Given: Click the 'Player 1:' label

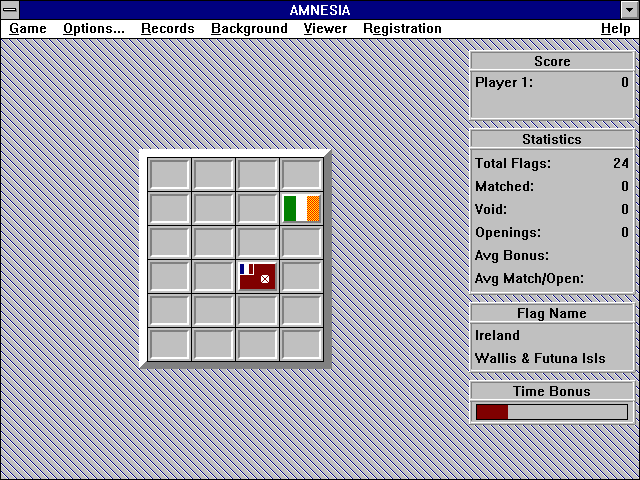Looking at the screenshot, I should (504, 82).
